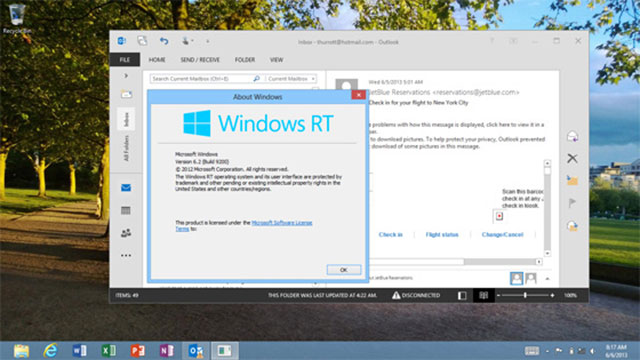Switch to Normal view status bar icon

coord(462,295)
